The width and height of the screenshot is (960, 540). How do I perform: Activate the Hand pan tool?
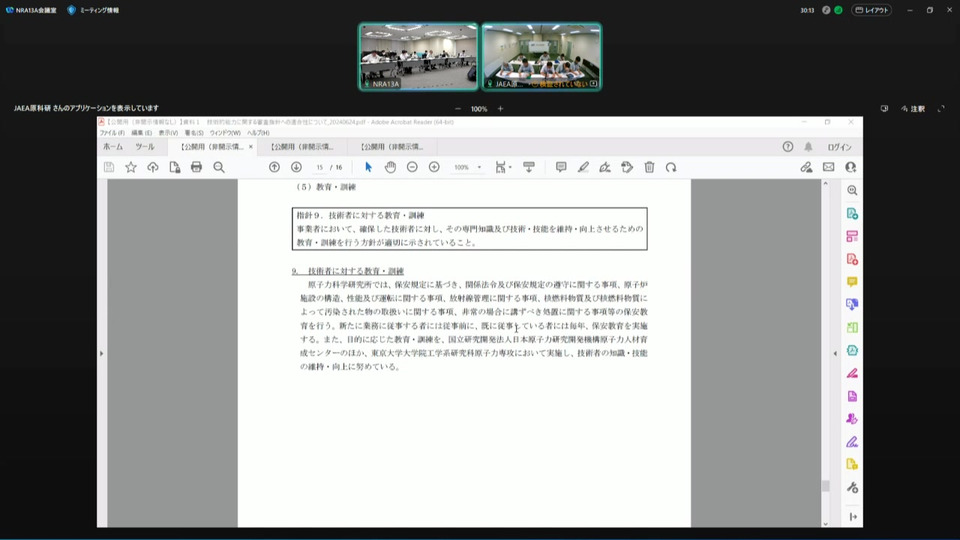[390, 167]
